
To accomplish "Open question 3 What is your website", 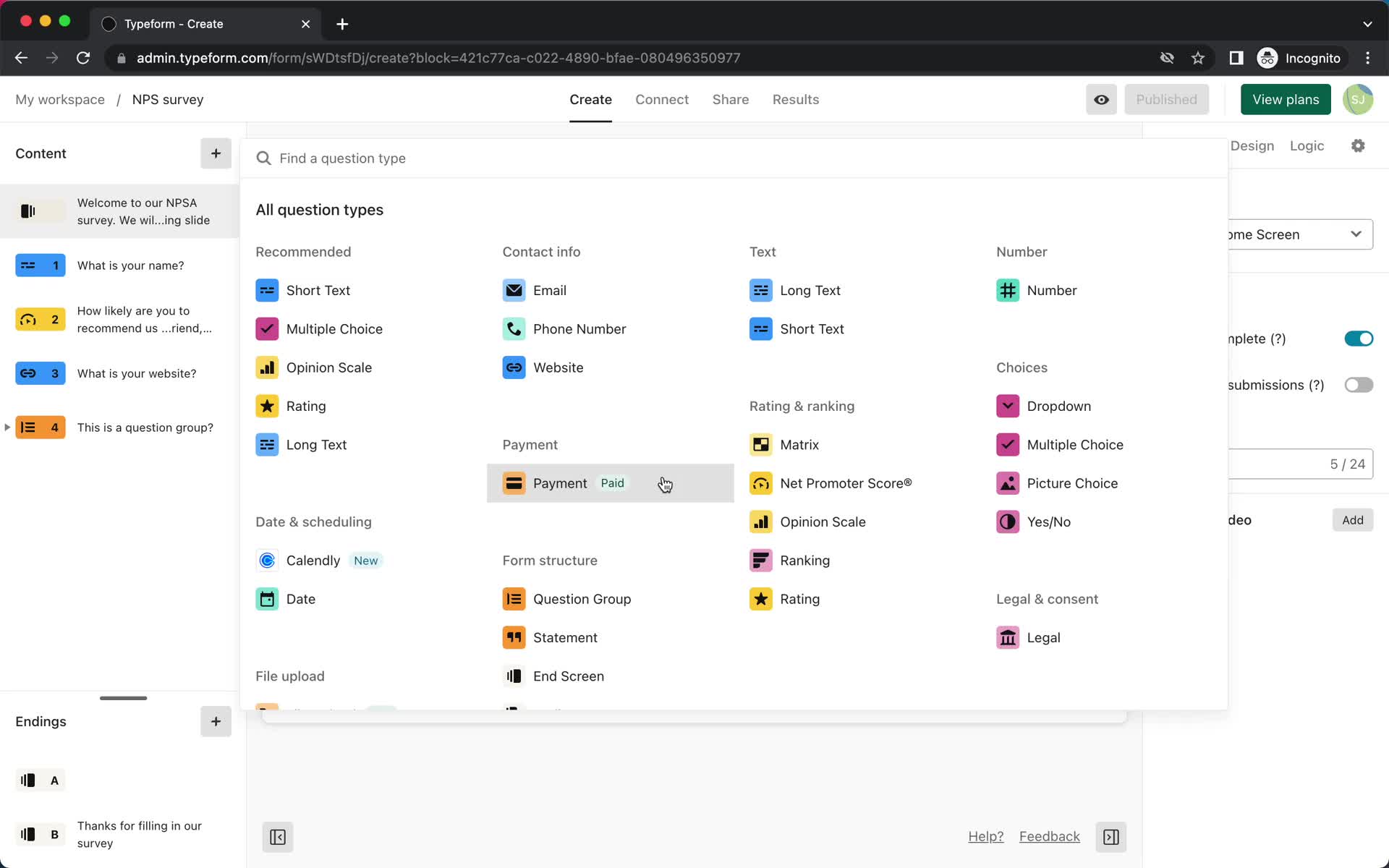I will 119,373.
